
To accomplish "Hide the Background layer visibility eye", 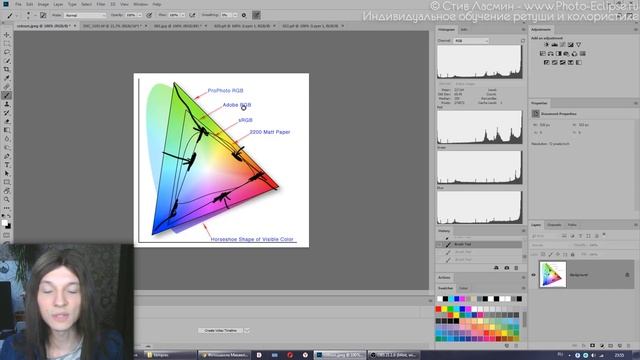I will tap(533, 275).
